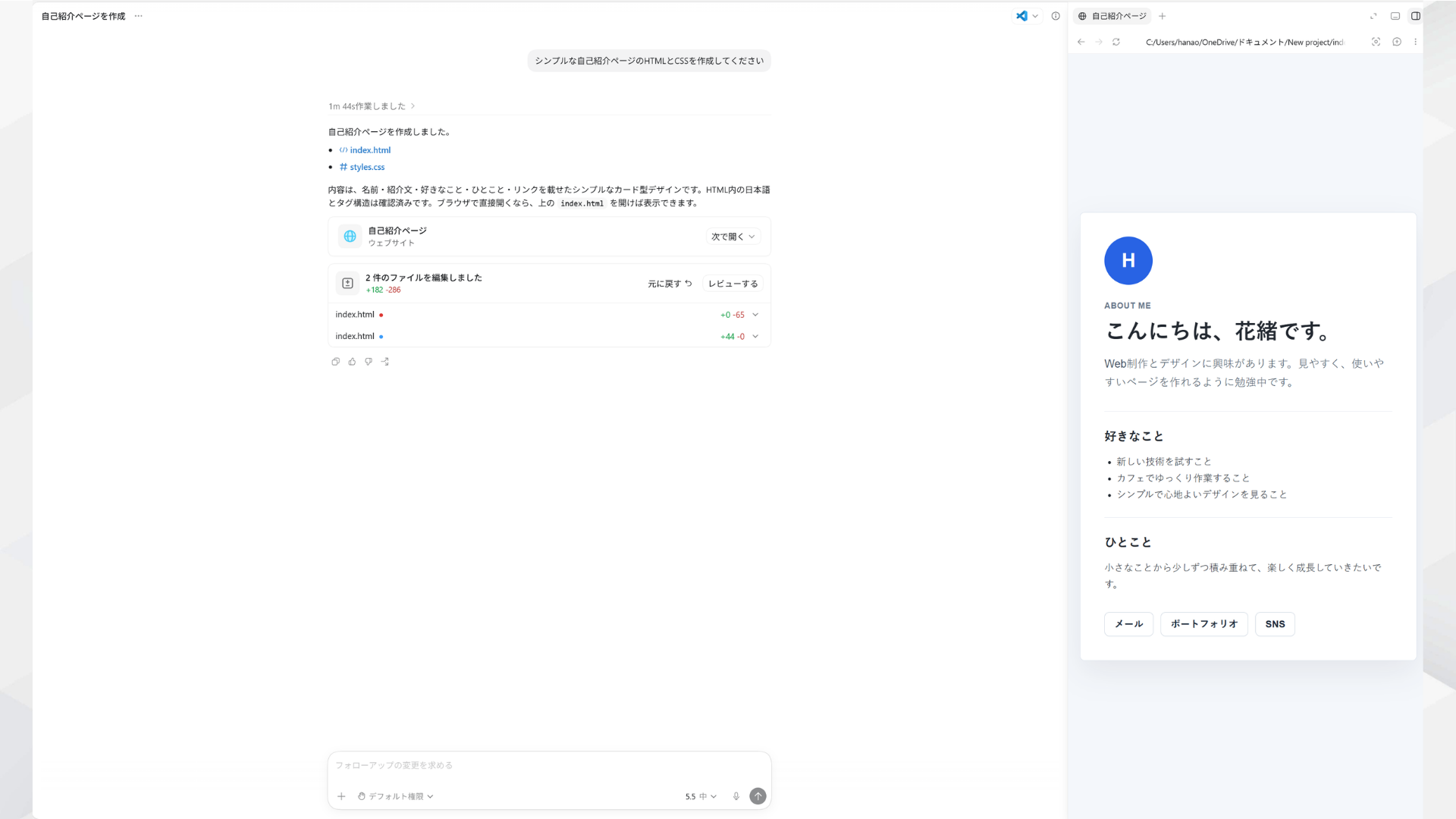Copy the response with copy icon
Screen dimensions: 1456x819
(x=335, y=362)
